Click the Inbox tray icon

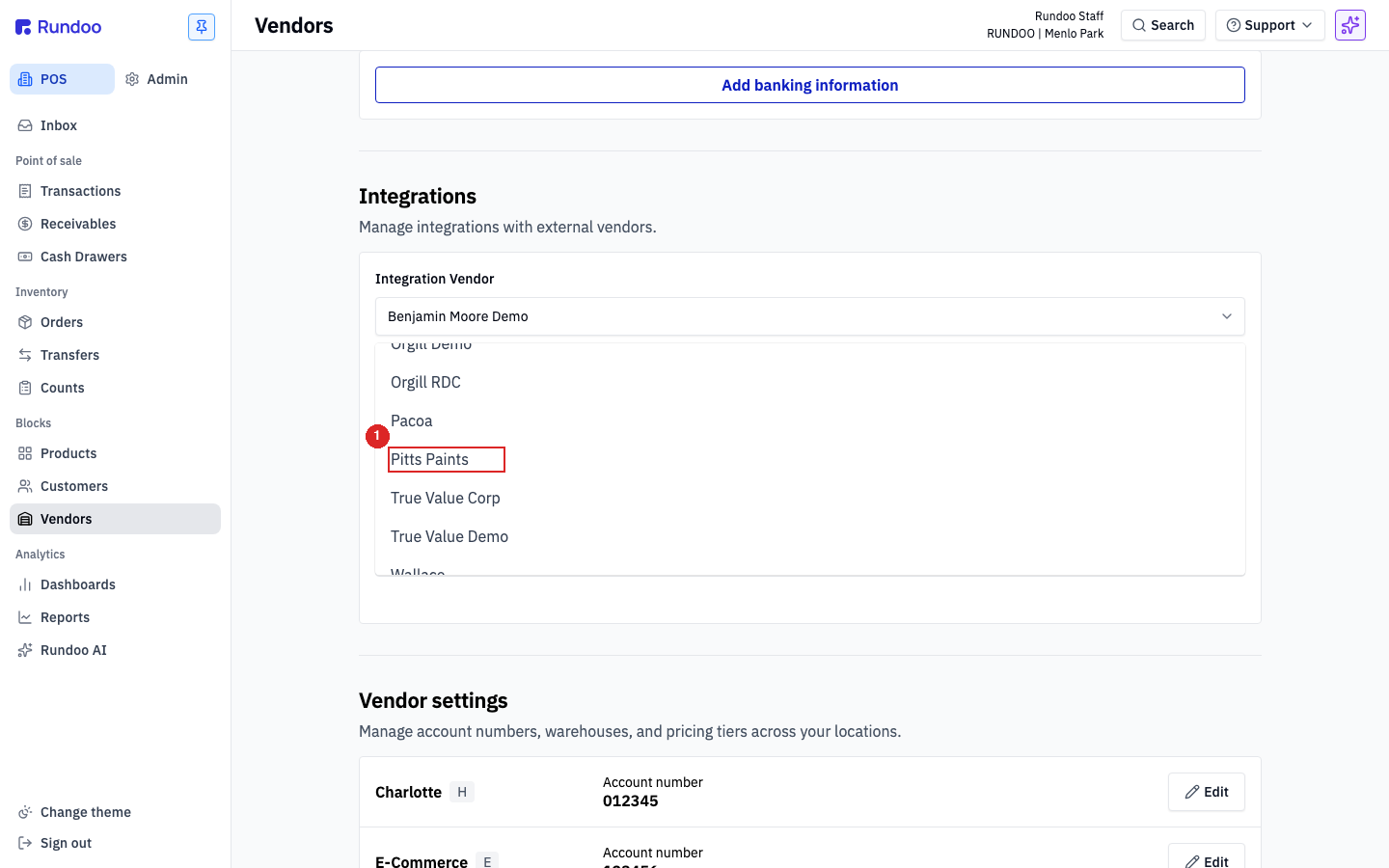[25, 125]
